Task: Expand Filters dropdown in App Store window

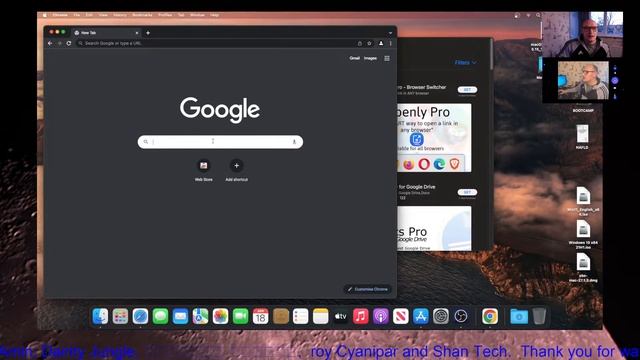Action: coord(465,62)
